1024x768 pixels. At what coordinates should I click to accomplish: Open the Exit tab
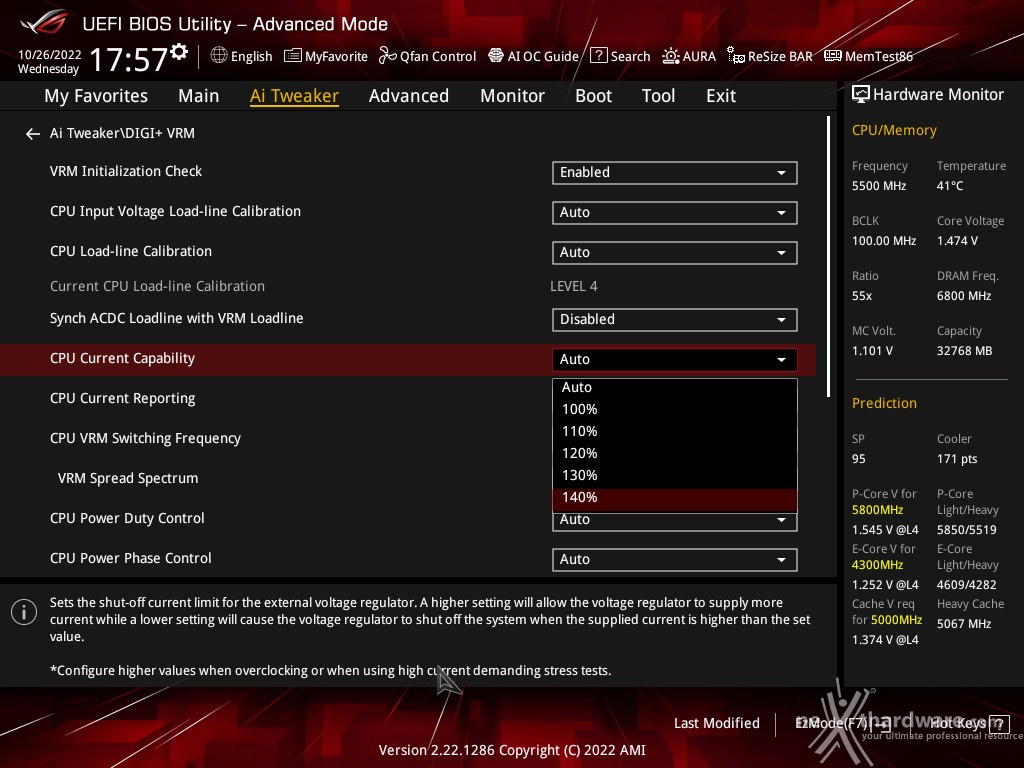click(x=721, y=96)
